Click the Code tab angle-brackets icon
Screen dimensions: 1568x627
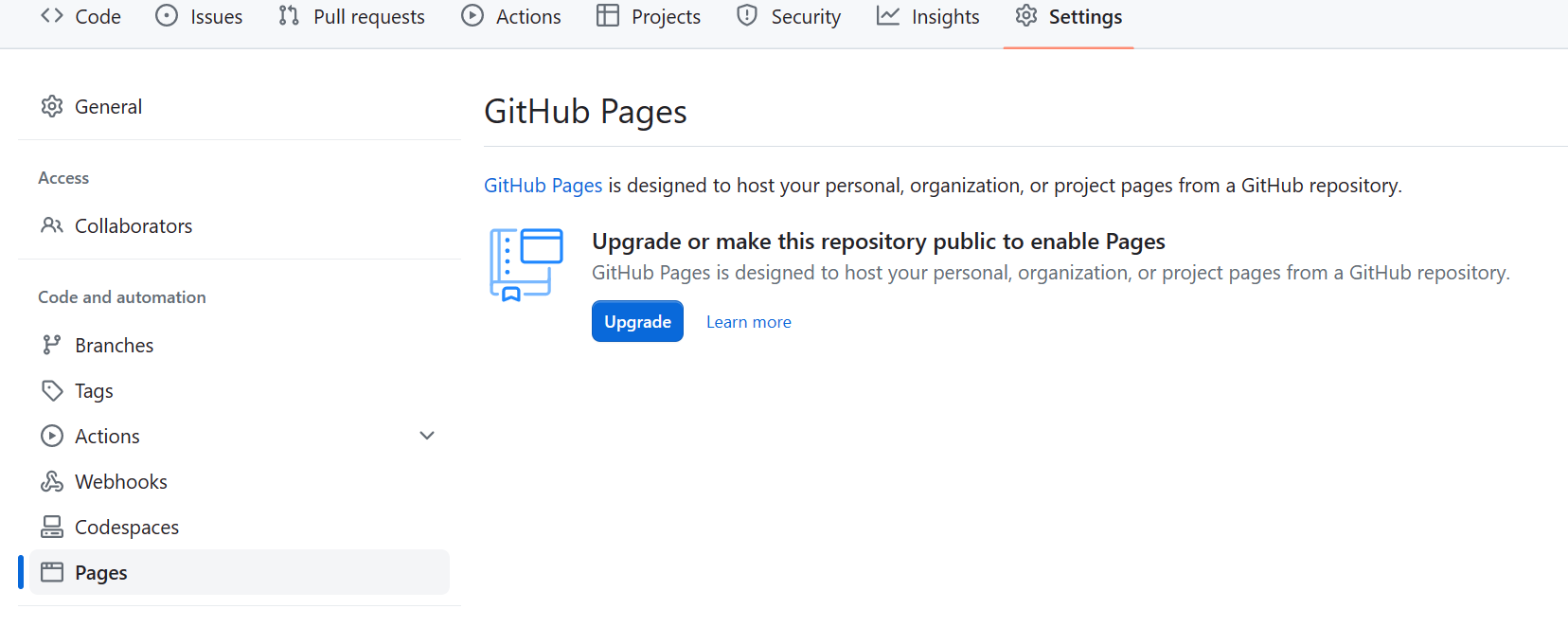(52, 16)
